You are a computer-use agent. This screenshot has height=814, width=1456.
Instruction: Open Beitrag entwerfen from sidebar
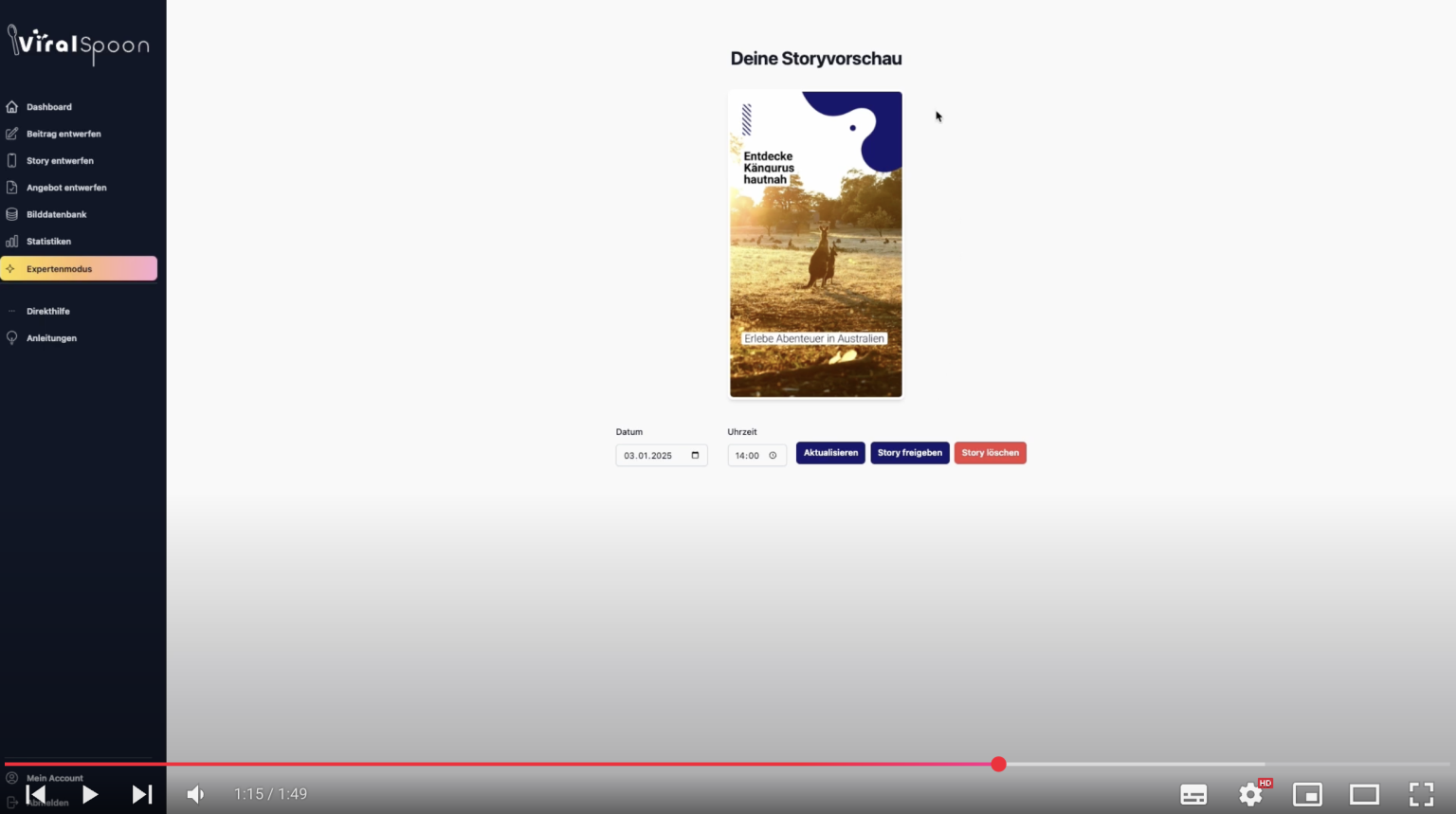tap(63, 134)
